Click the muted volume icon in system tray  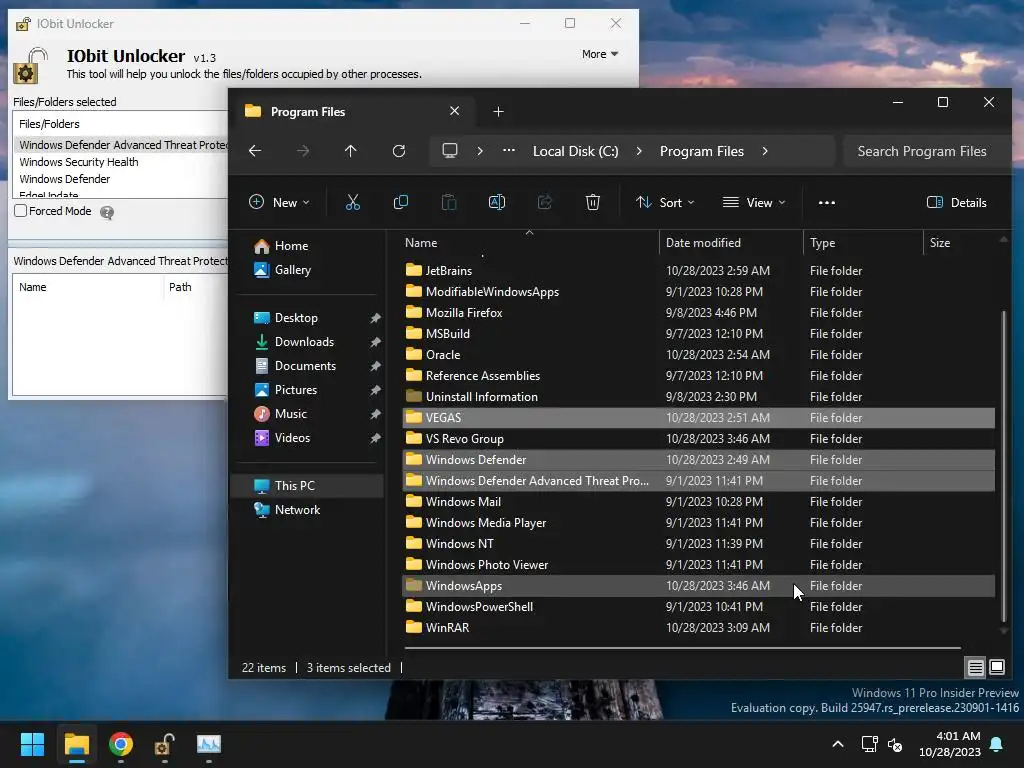895,744
